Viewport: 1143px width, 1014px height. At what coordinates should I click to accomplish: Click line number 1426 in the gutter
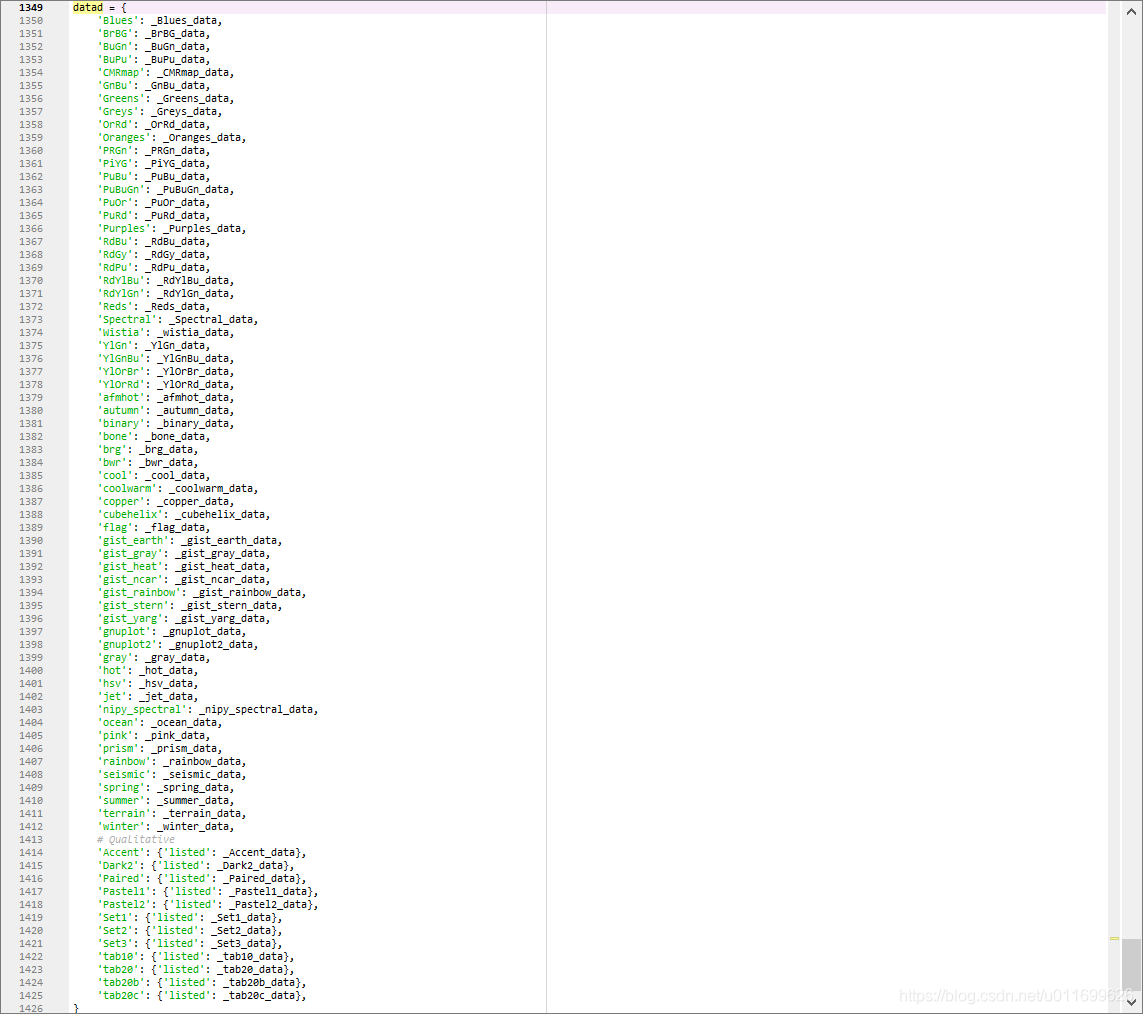tap(30, 1008)
